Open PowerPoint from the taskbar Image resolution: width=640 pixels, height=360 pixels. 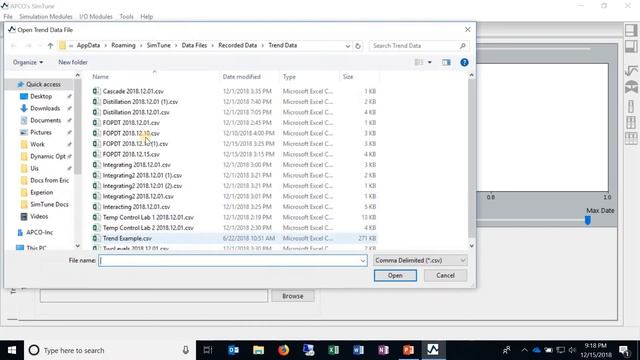point(408,350)
